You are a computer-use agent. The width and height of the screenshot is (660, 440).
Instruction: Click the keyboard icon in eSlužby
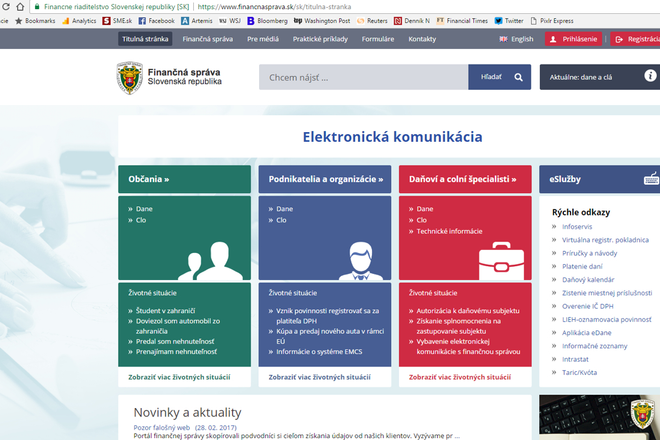pyautogui.click(x=651, y=179)
